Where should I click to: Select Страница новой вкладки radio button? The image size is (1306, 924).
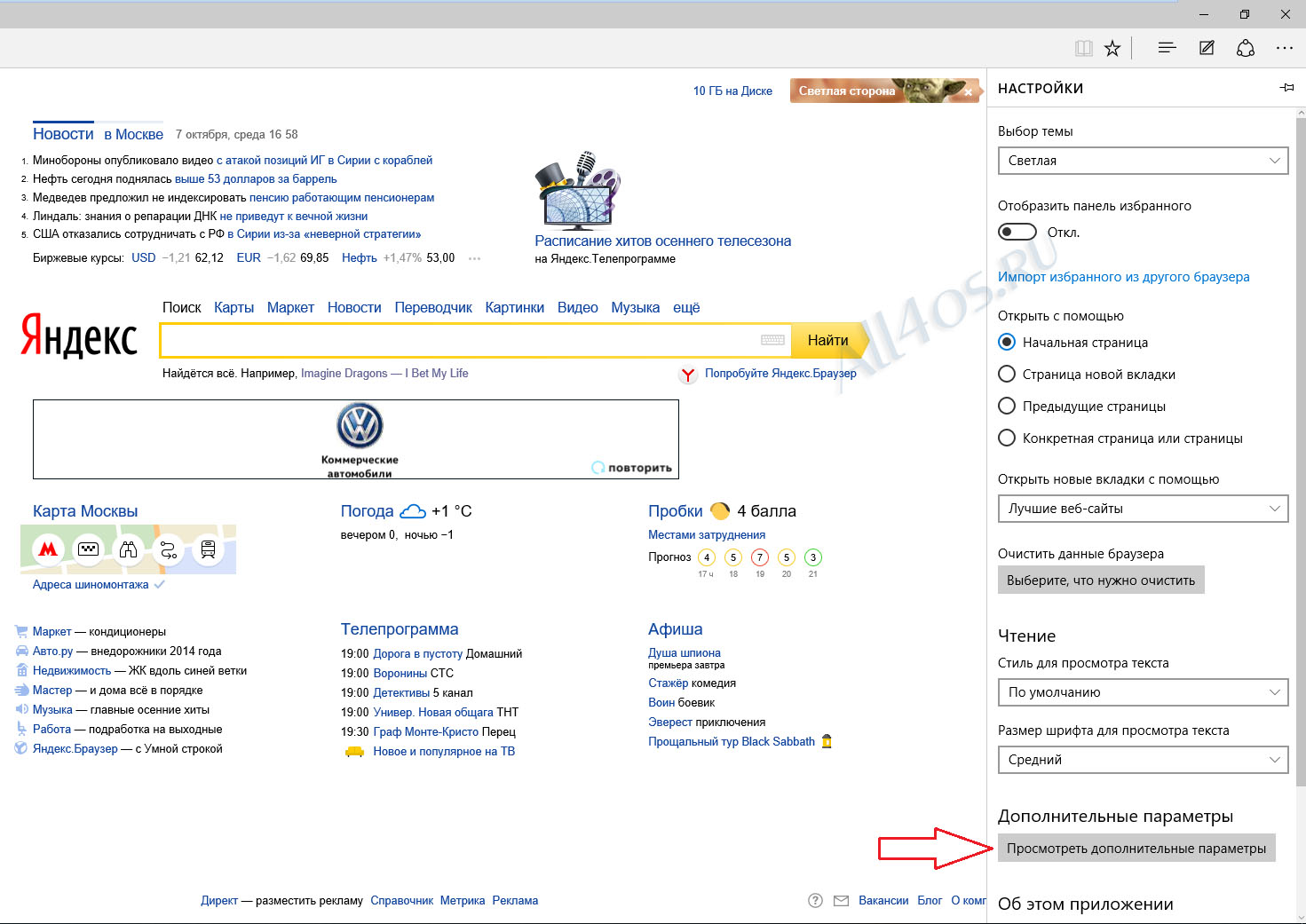click(1007, 374)
